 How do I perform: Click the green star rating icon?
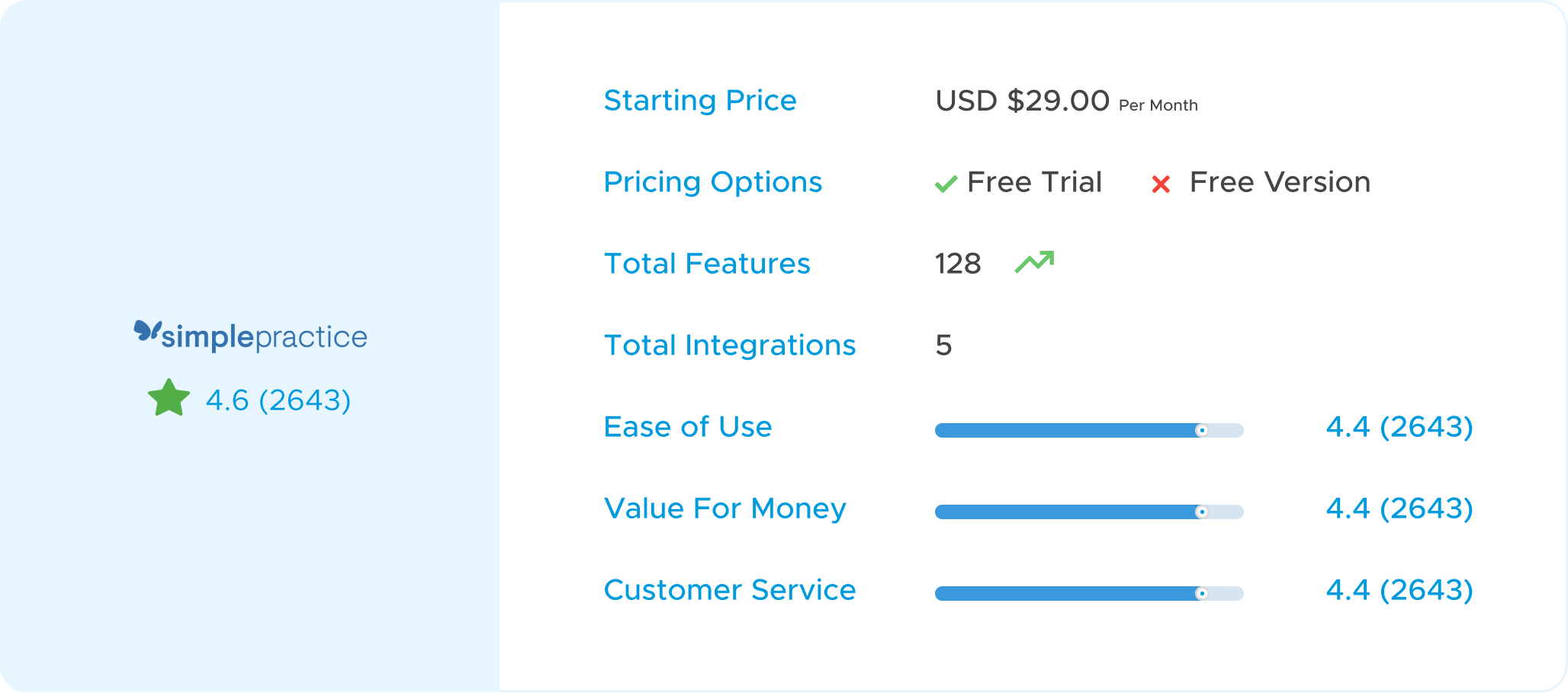coord(169,399)
